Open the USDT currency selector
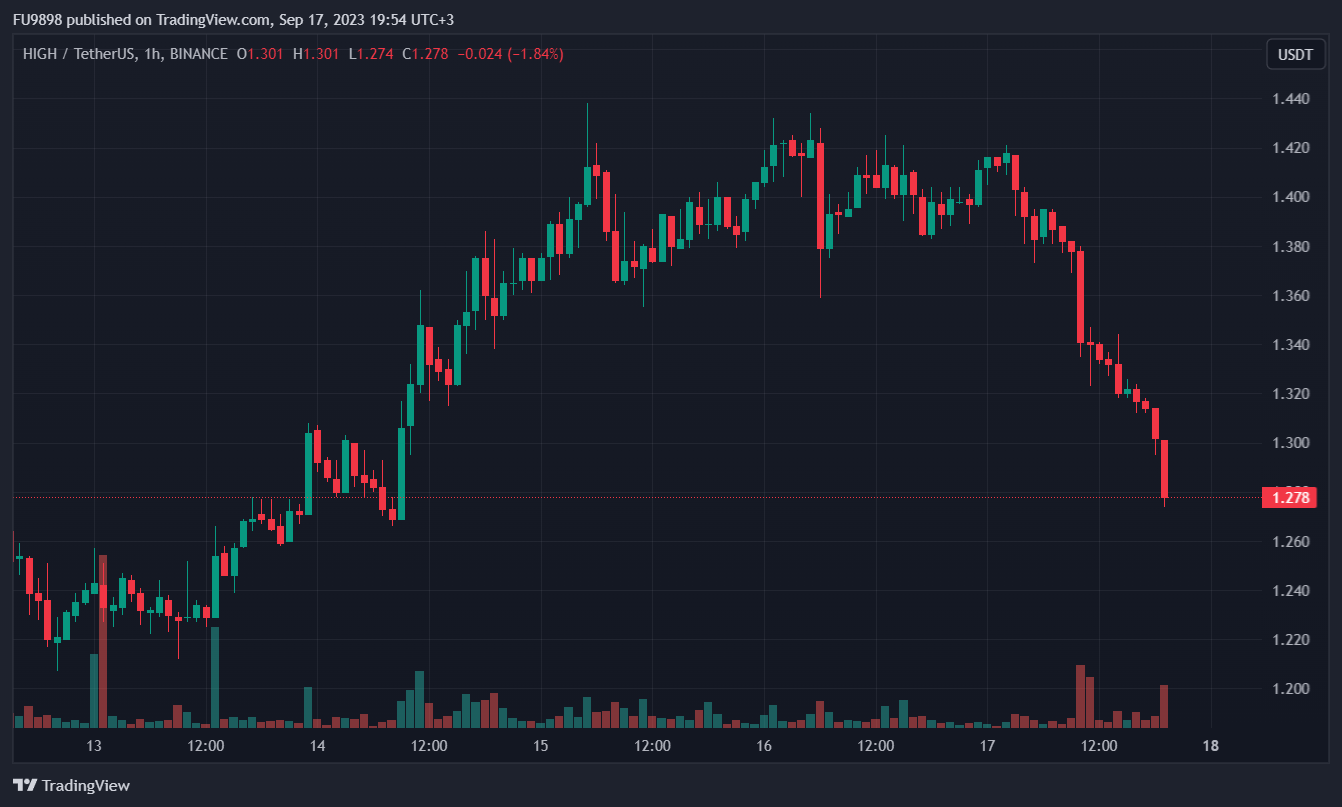This screenshot has height=807, width=1342. pyautogui.click(x=1296, y=54)
